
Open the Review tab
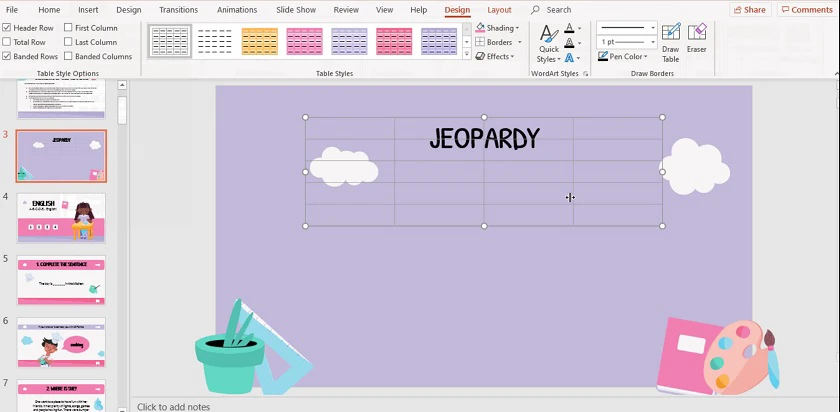click(346, 10)
